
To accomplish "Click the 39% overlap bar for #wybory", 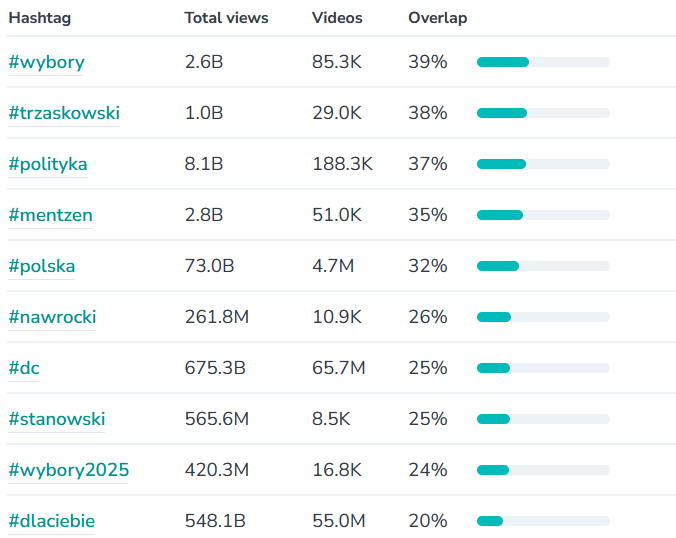I will click(x=543, y=62).
